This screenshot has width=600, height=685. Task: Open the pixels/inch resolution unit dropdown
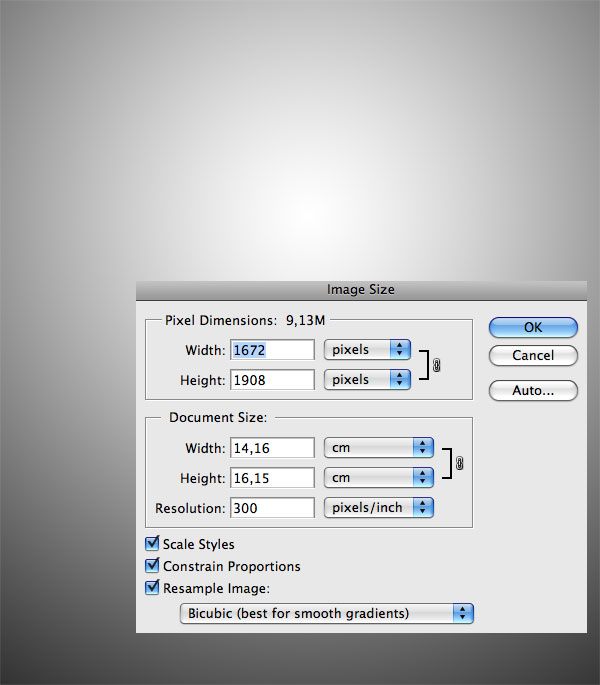point(378,508)
